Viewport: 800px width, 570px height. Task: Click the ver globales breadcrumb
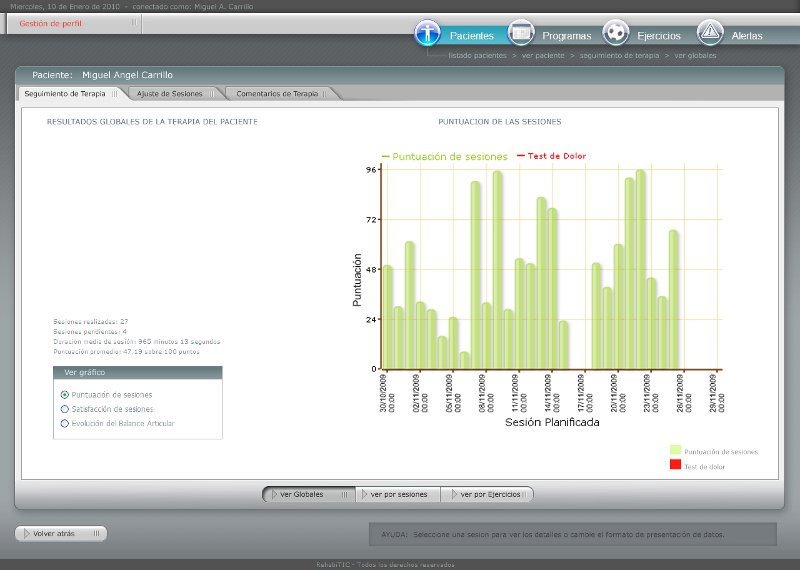(x=695, y=55)
